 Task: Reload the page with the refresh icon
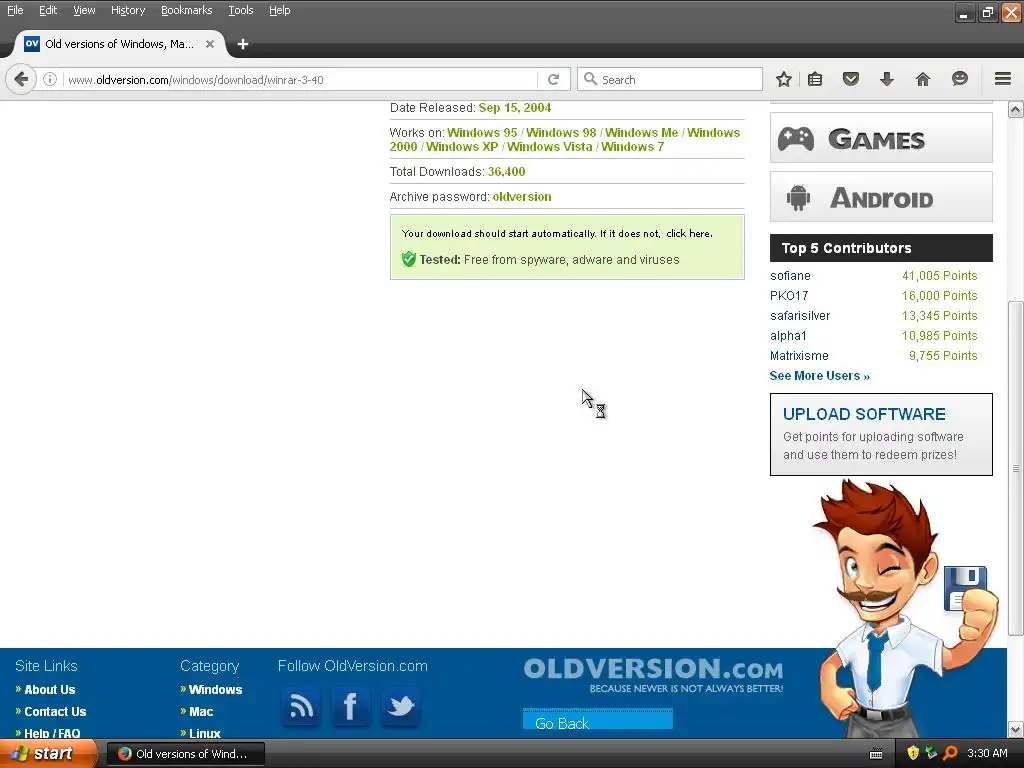553,80
